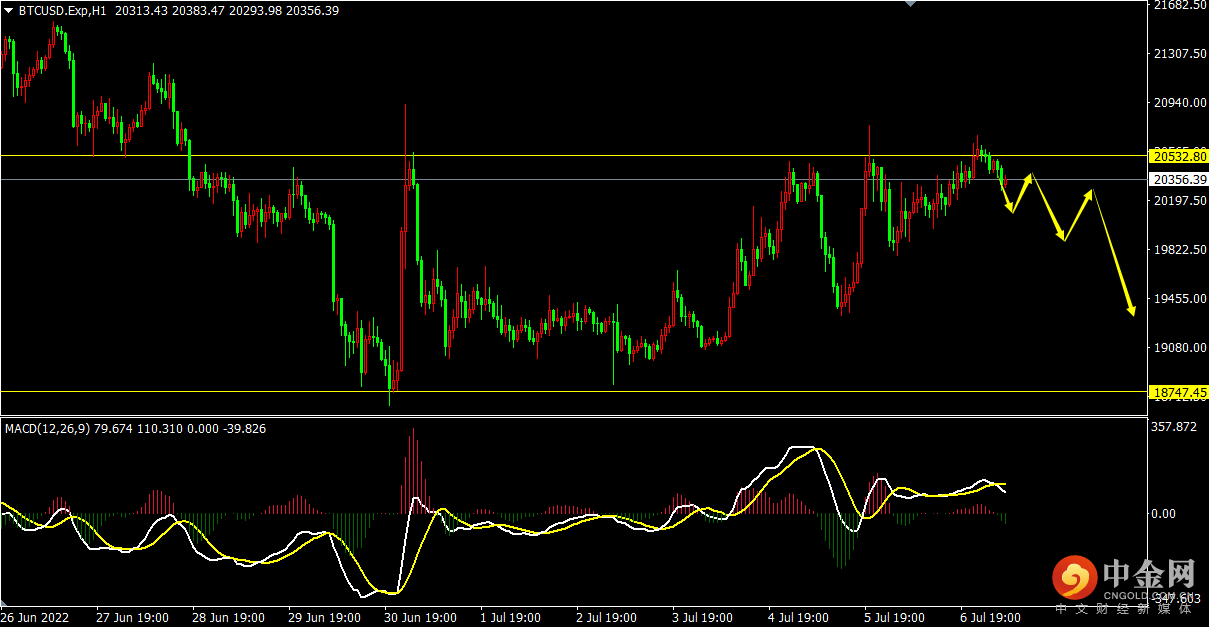
Task: Click the small triangle before BTCUSD.Exp,H1
Action: click(9, 11)
